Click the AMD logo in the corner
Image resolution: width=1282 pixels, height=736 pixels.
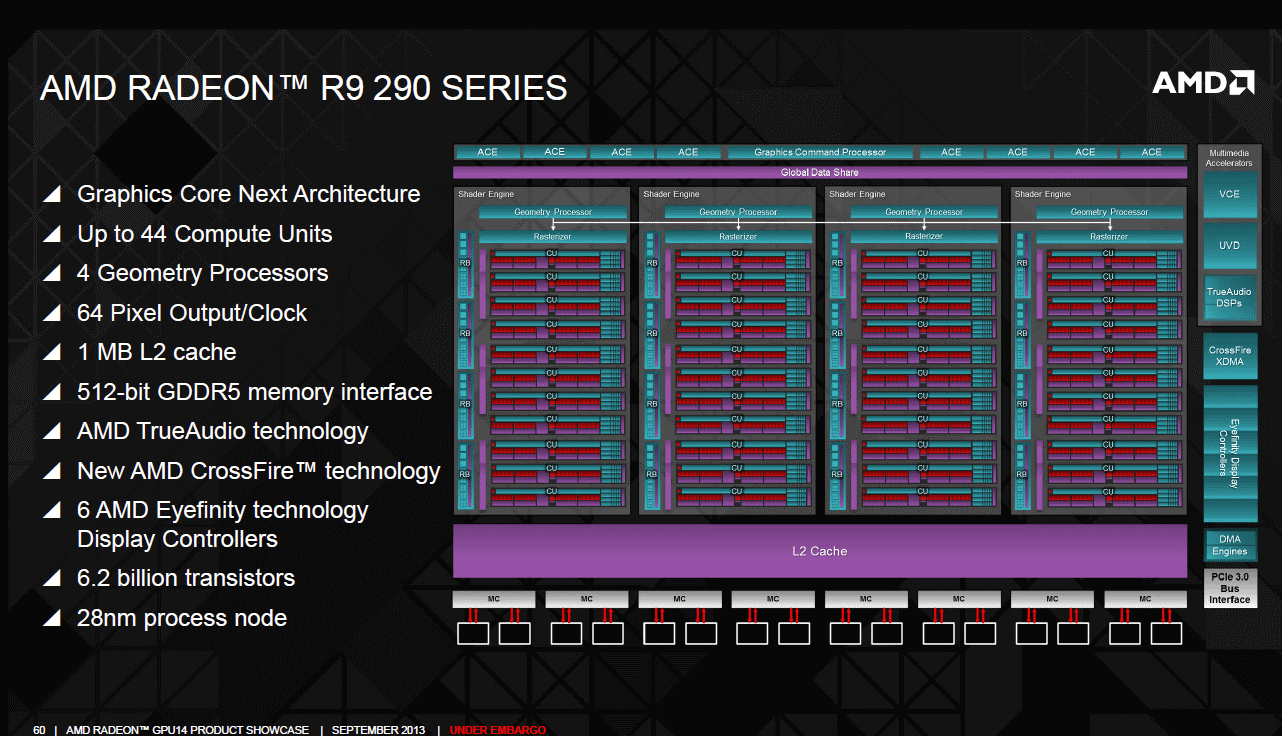(x=1203, y=82)
